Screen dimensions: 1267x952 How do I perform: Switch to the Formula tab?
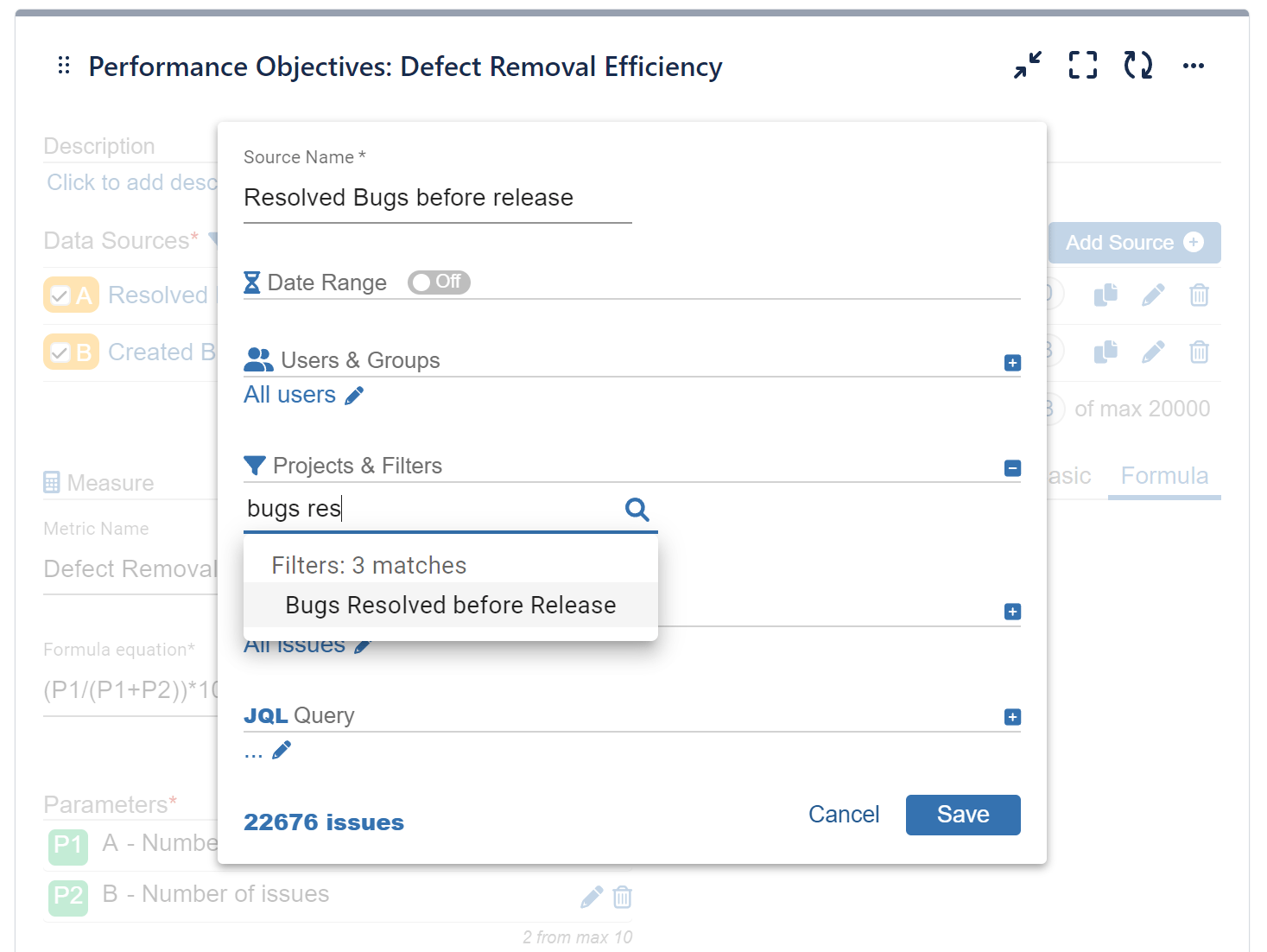[1164, 475]
